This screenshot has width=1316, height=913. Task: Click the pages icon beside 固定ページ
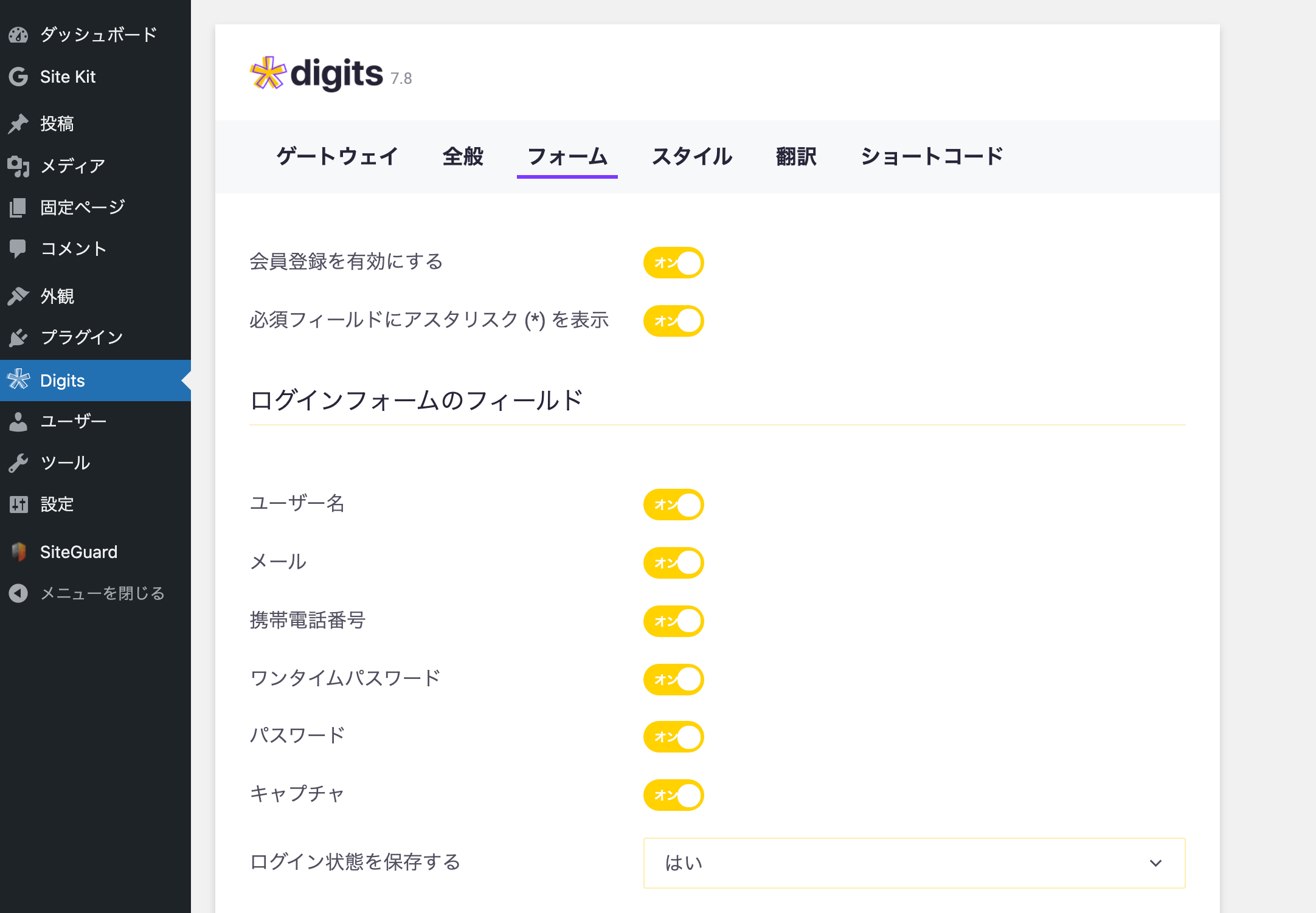coord(18,207)
